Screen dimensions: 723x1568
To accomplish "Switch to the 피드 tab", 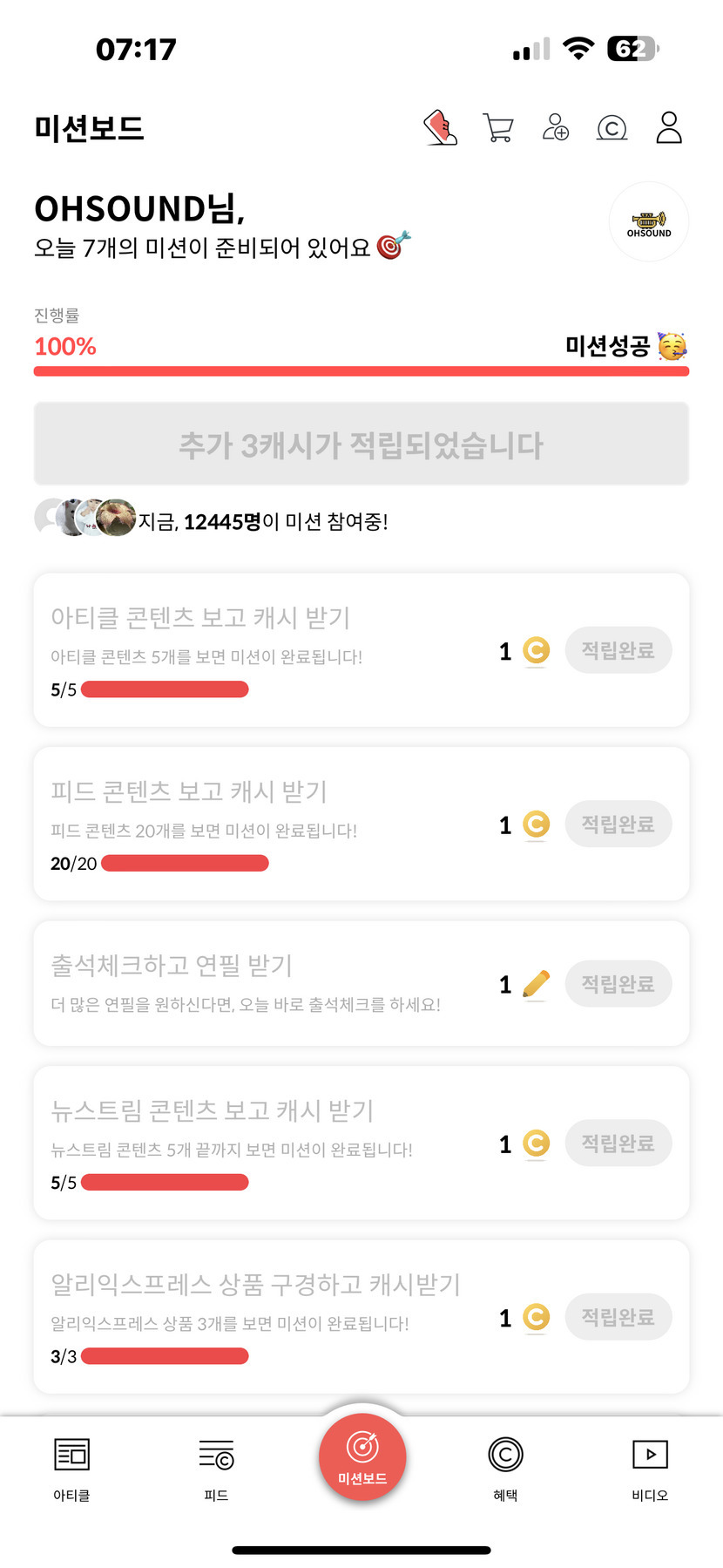I will (x=216, y=1470).
